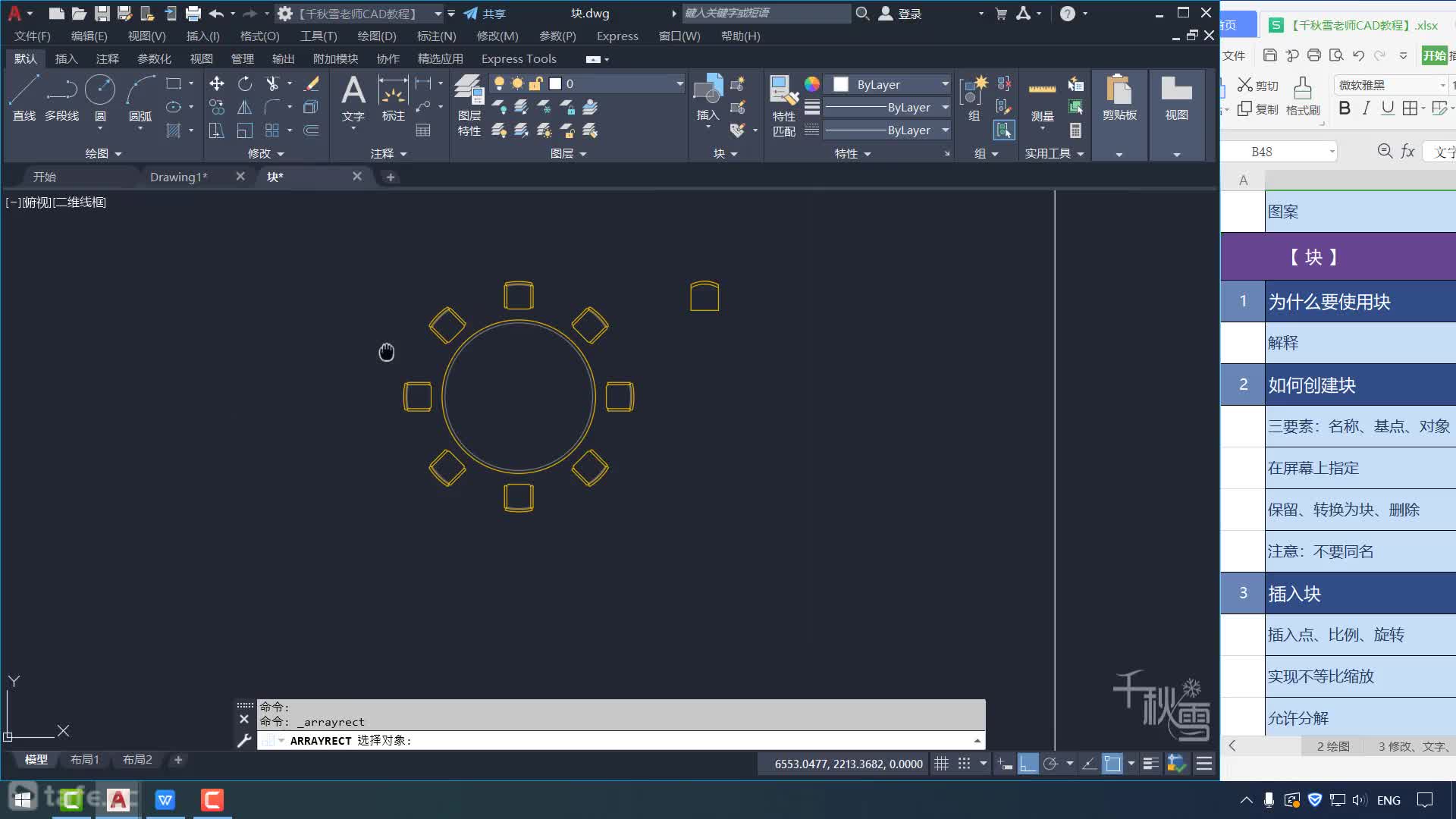Open the layer dropdown list

(x=679, y=83)
